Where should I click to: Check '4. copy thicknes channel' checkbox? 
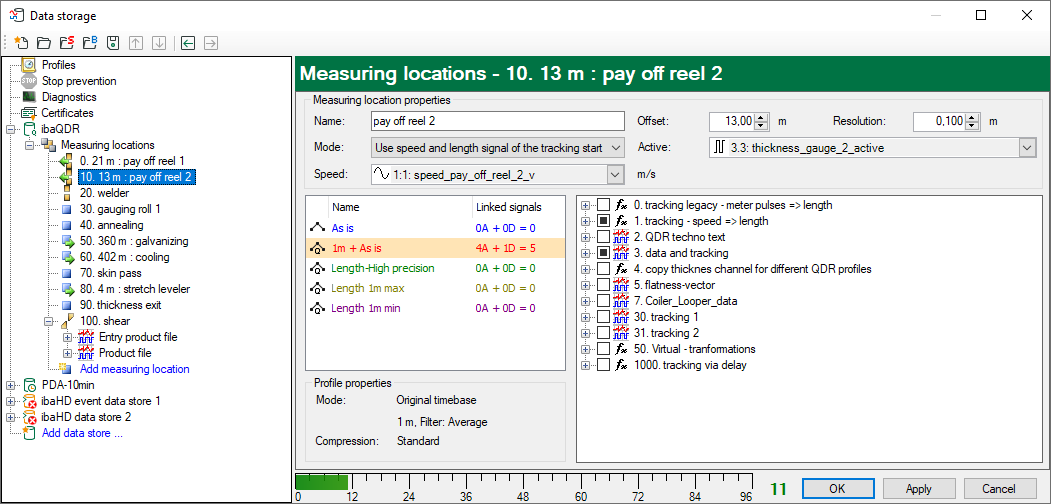tap(603, 269)
